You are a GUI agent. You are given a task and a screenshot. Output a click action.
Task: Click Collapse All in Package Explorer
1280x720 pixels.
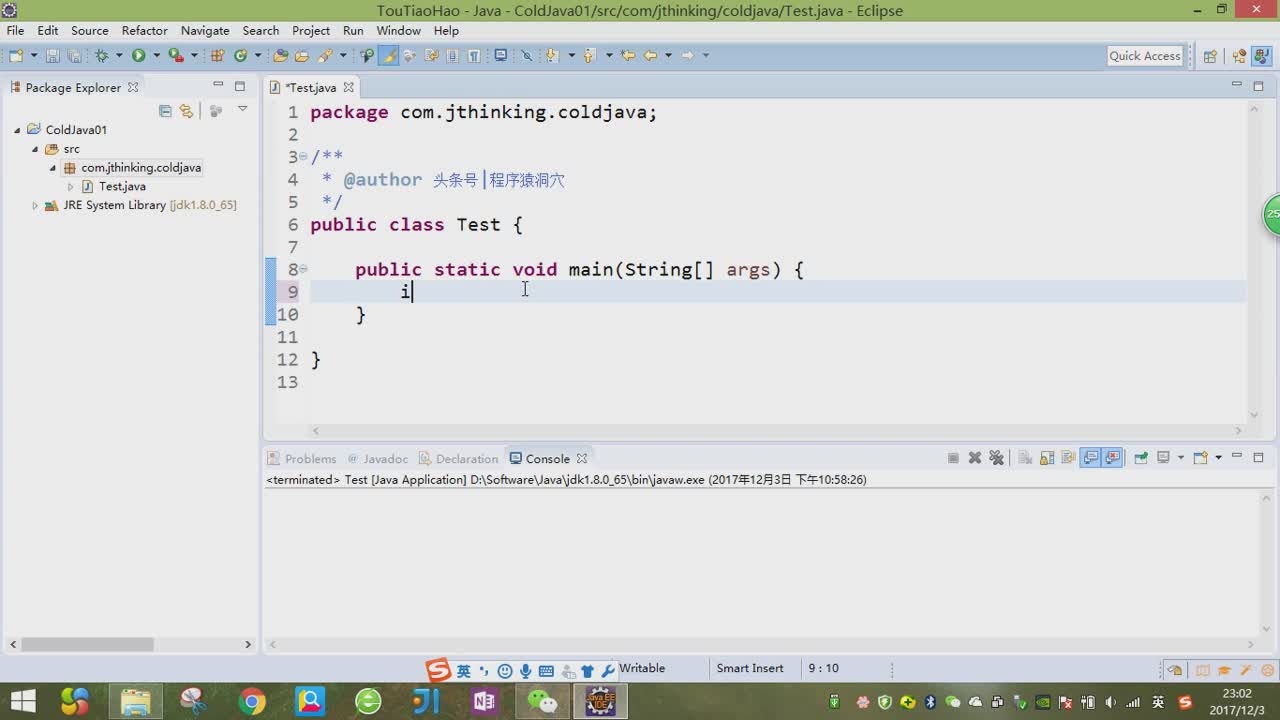(x=165, y=111)
